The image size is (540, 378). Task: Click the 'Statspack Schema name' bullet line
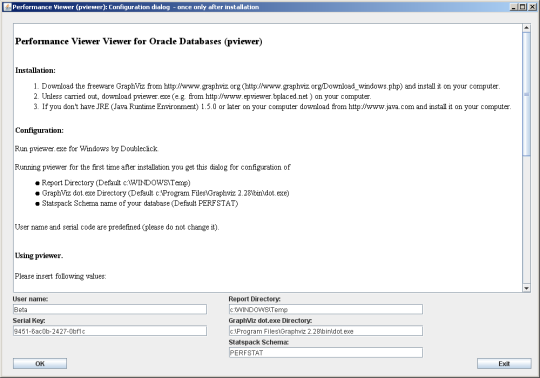tap(137, 203)
